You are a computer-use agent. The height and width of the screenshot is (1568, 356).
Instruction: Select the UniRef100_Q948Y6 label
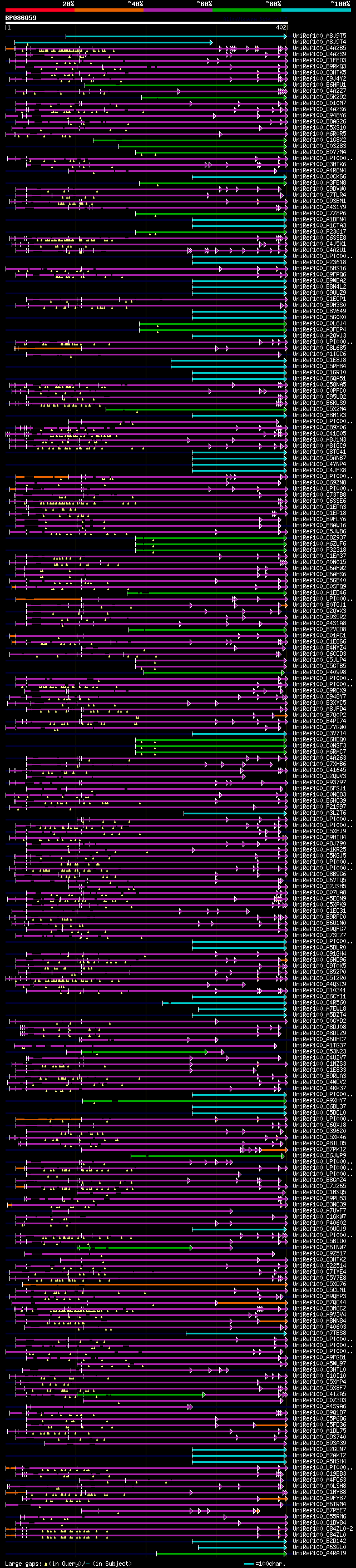click(319, 116)
